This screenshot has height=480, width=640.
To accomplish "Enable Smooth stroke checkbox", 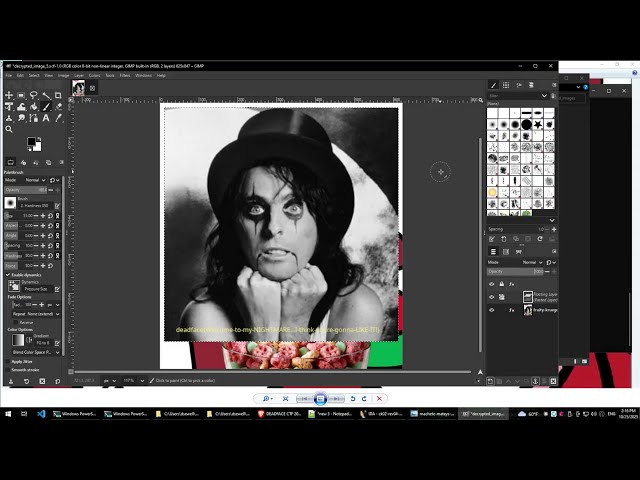I will pos(8,370).
